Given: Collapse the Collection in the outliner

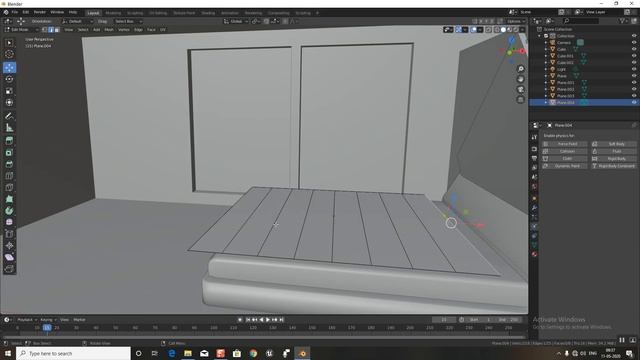Looking at the screenshot, I should (540, 36).
